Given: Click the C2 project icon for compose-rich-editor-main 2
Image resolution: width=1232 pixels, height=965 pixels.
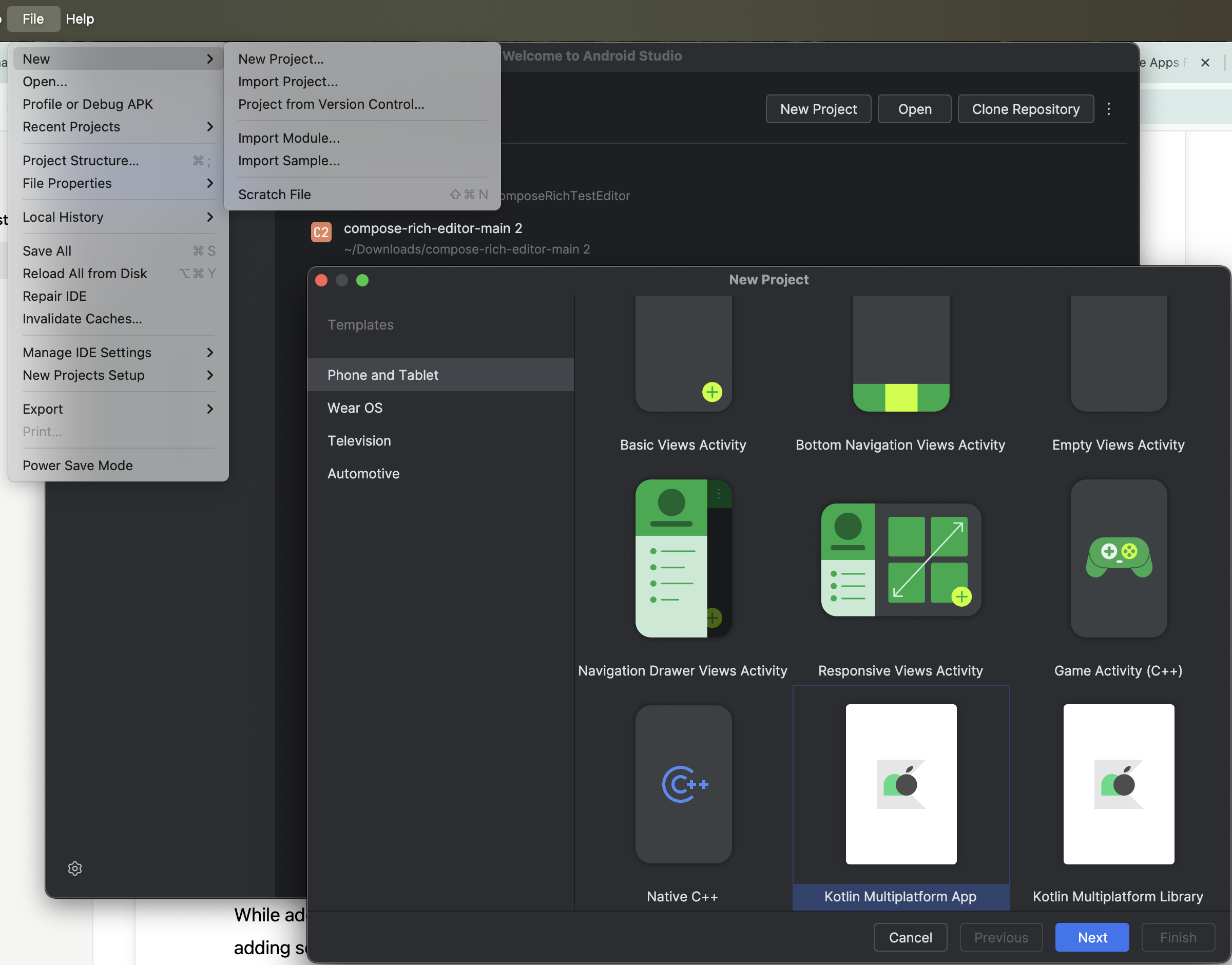Looking at the screenshot, I should click(x=321, y=231).
